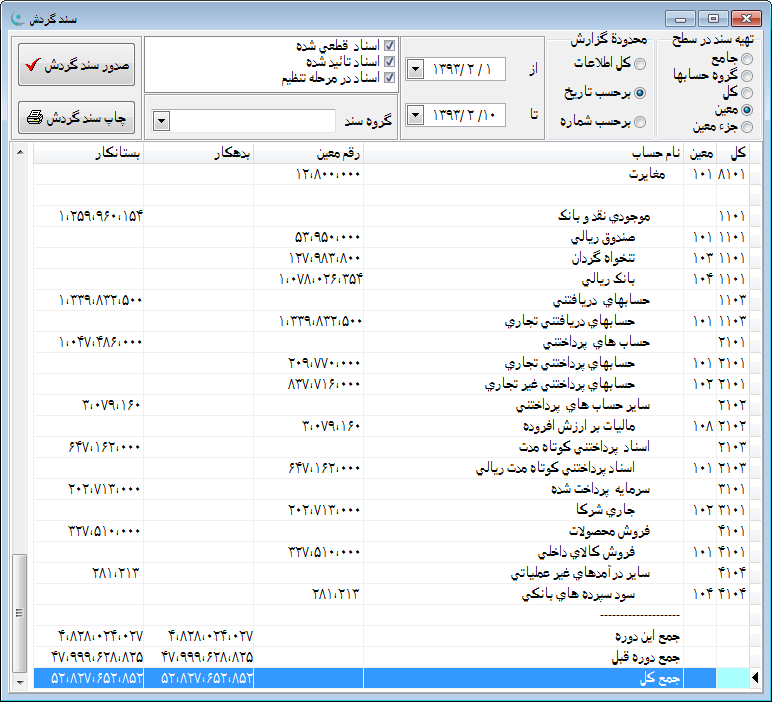Close the سند گردش window
The image size is (772, 702).
click(x=746, y=19)
